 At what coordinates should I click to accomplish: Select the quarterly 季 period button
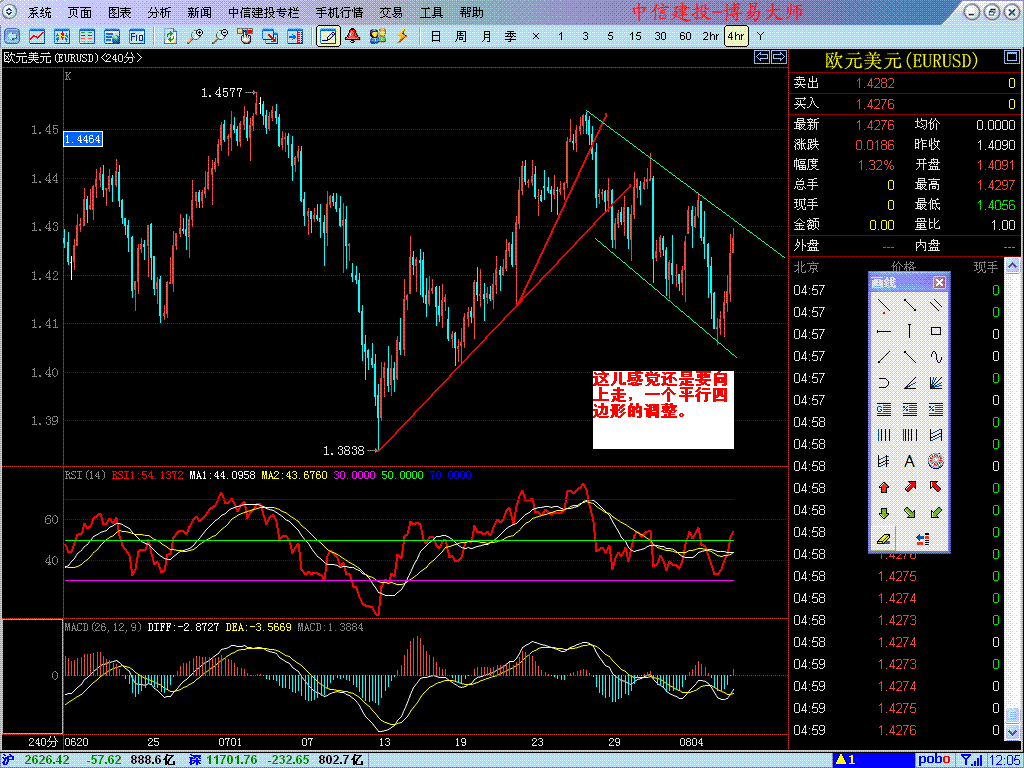511,37
